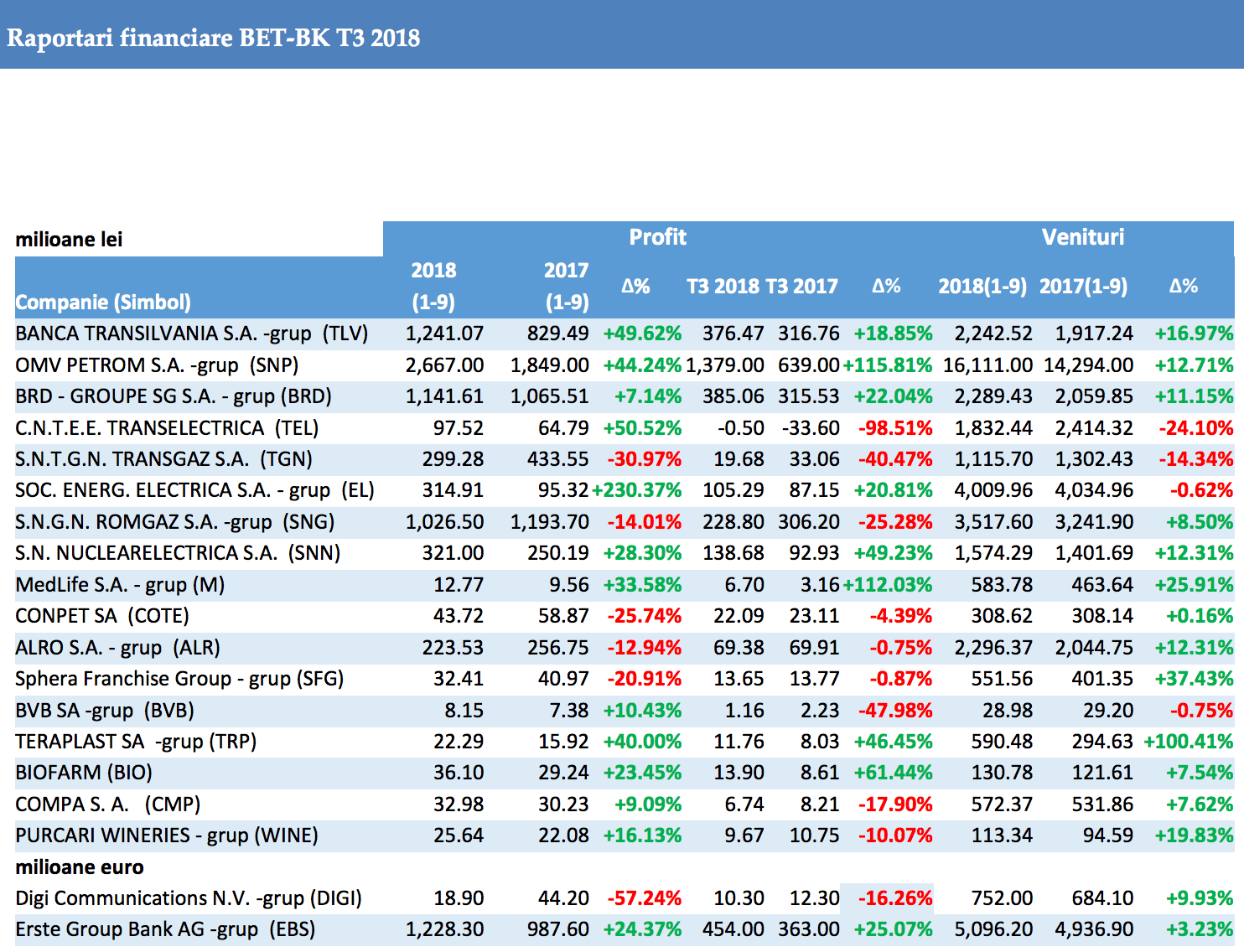Click the 'milioane euro' section label
Viewport: 1244px width, 952px height.
pyautogui.click(x=80, y=867)
